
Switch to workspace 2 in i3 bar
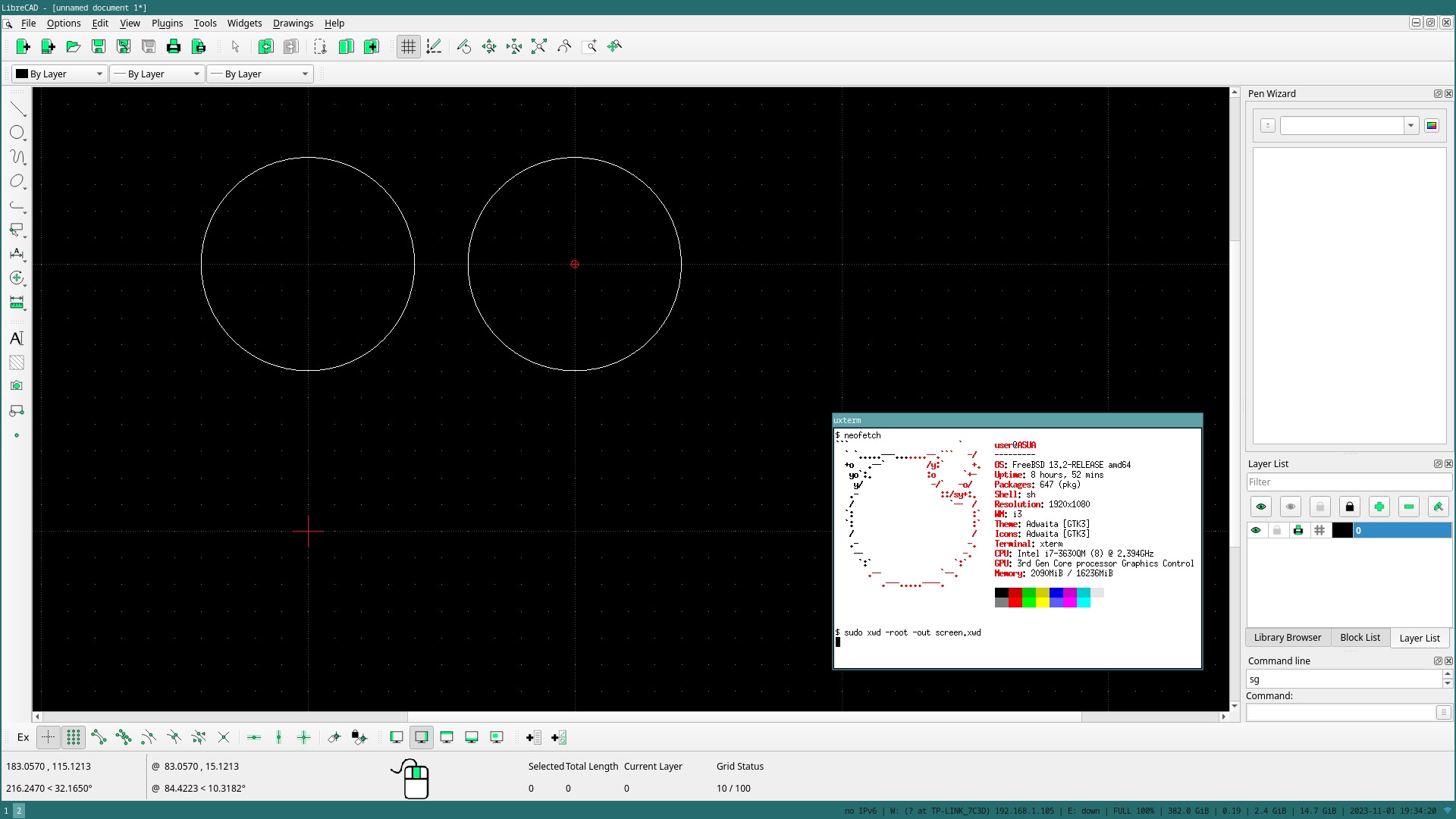pos(19,811)
